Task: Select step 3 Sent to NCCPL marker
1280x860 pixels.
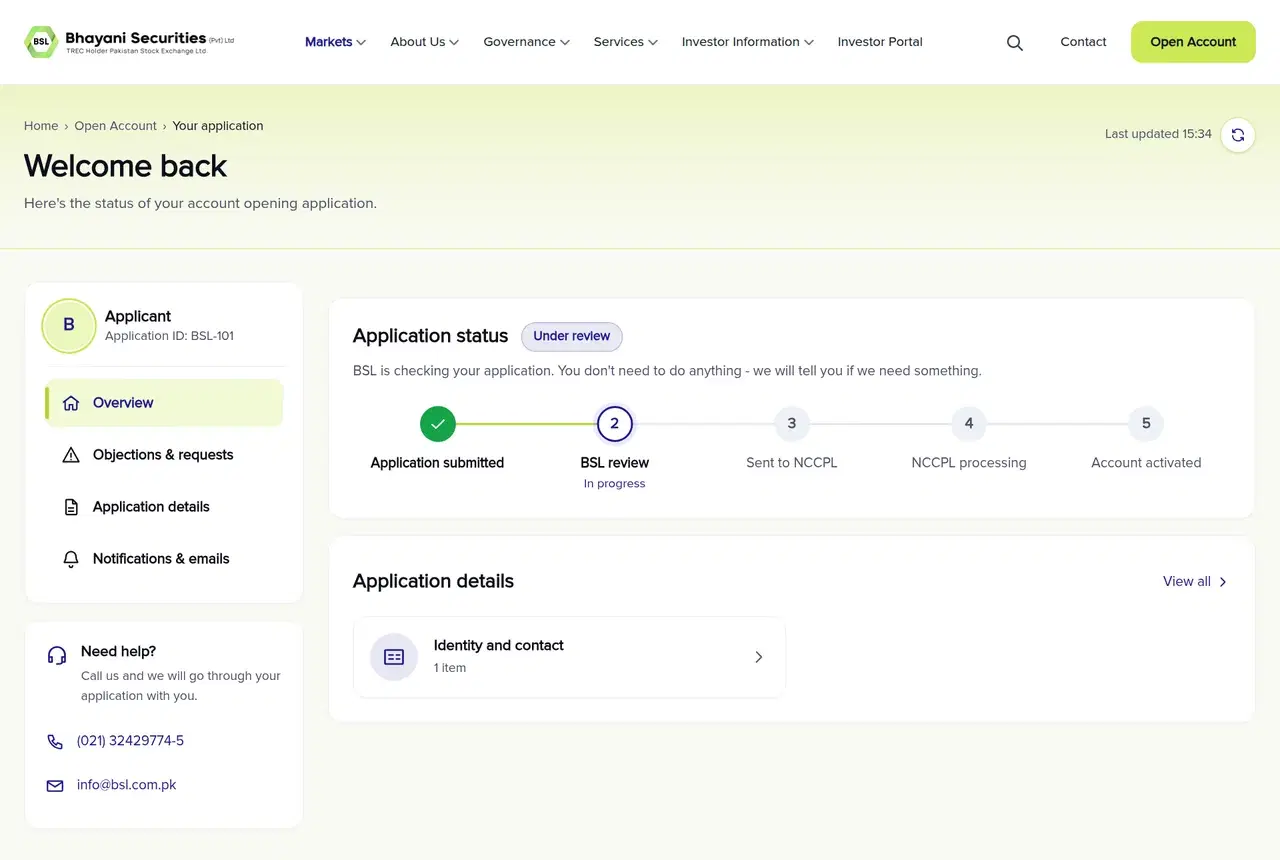Action: (792, 424)
